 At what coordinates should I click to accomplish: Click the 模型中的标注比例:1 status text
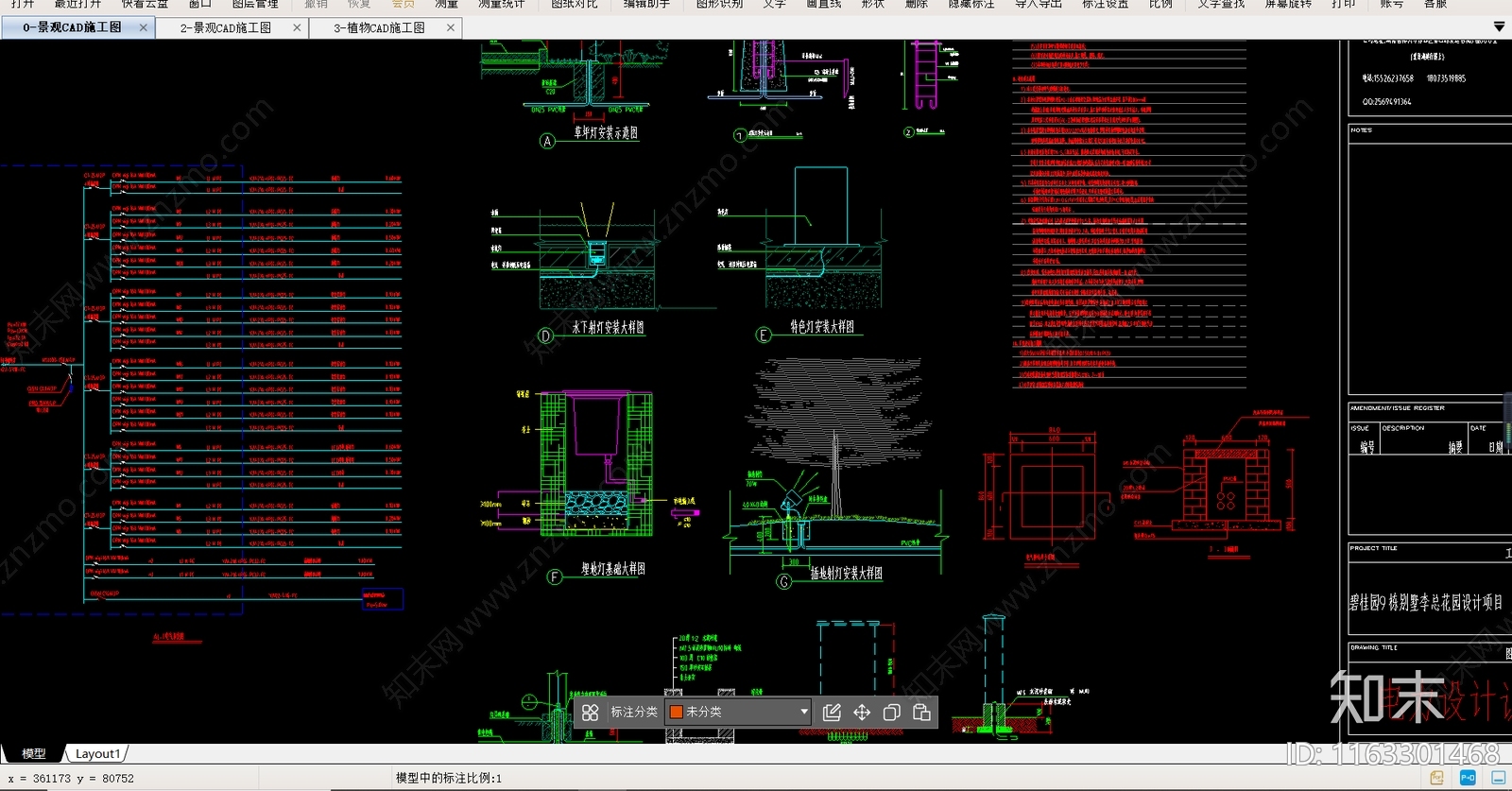[449, 779]
